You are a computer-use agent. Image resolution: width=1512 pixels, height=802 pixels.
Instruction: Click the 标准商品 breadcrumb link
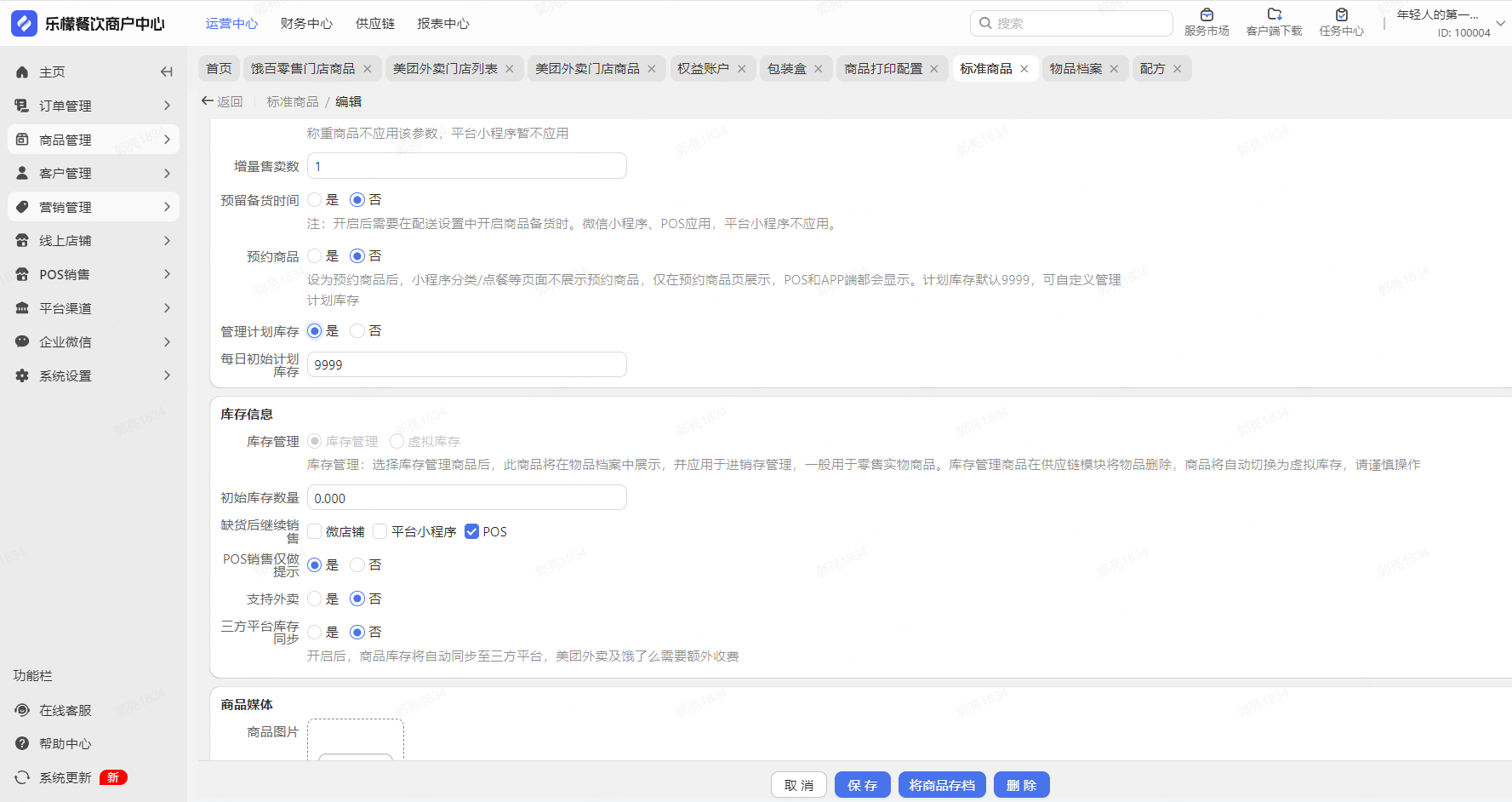point(293,101)
